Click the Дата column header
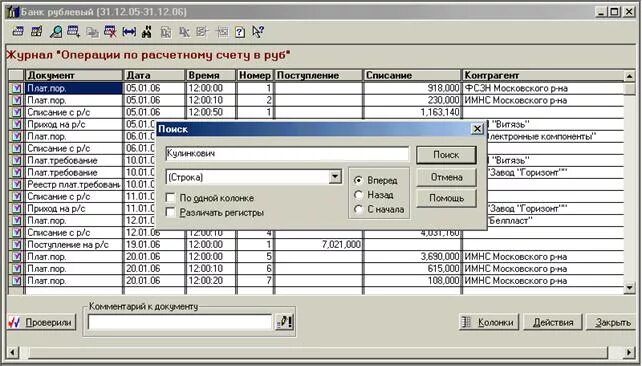 [x=154, y=75]
